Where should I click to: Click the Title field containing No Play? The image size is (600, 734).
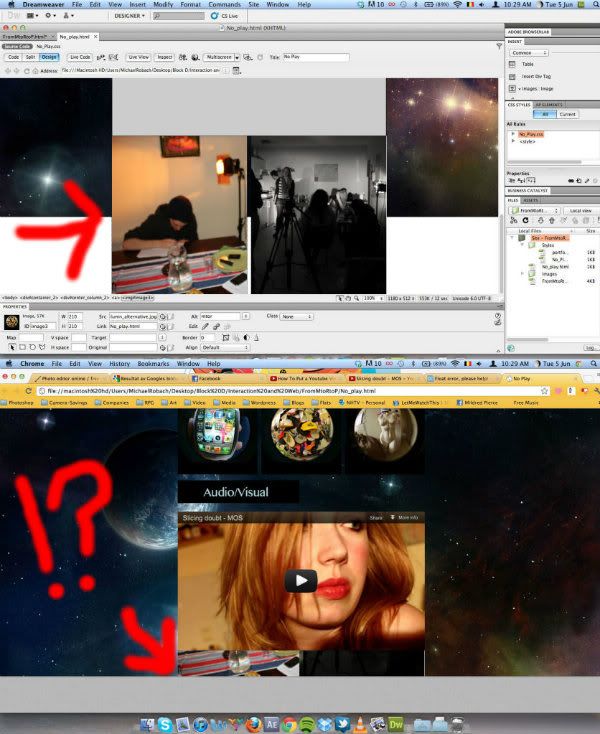315,57
